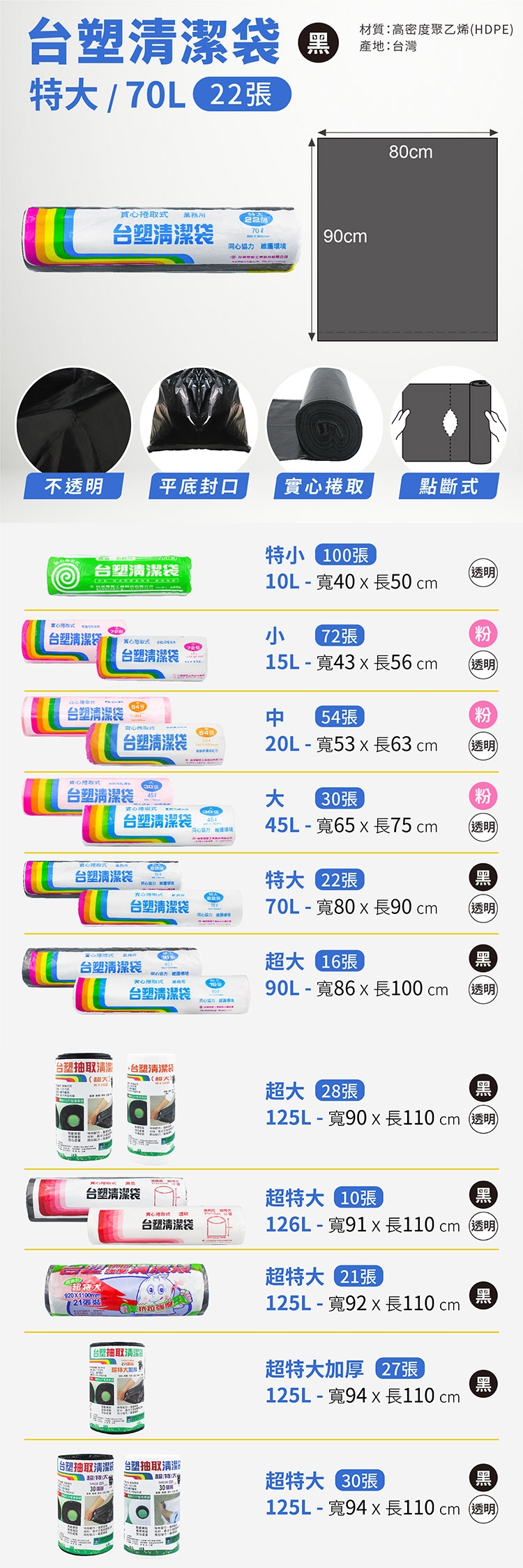Select the 透明 badge in the 90L row
Viewport: 523px width, 1568px height.
483,989
